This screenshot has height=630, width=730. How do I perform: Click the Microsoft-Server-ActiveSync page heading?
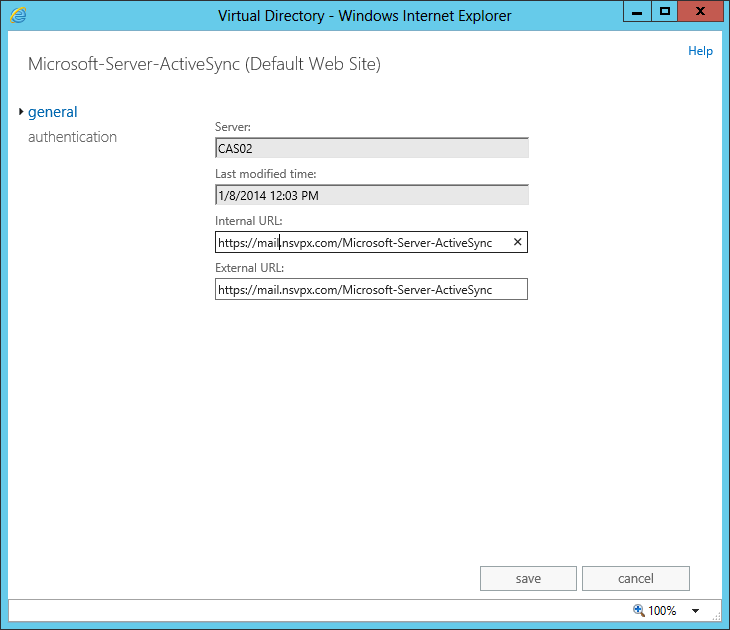(x=204, y=64)
